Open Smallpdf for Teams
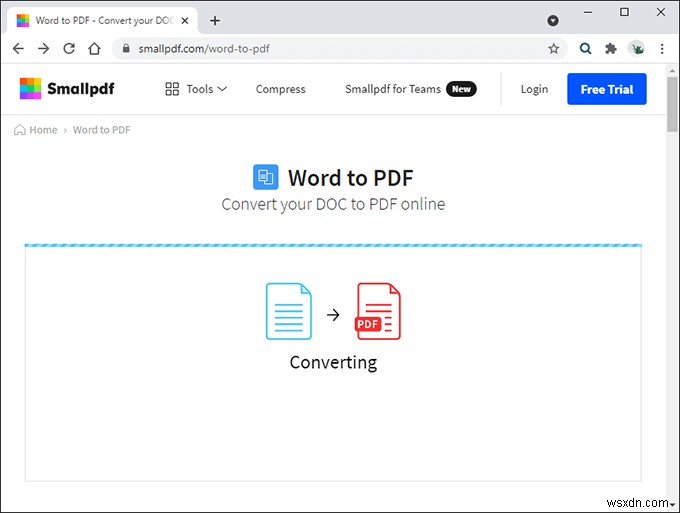Image resolution: width=680 pixels, height=513 pixels. click(392, 89)
